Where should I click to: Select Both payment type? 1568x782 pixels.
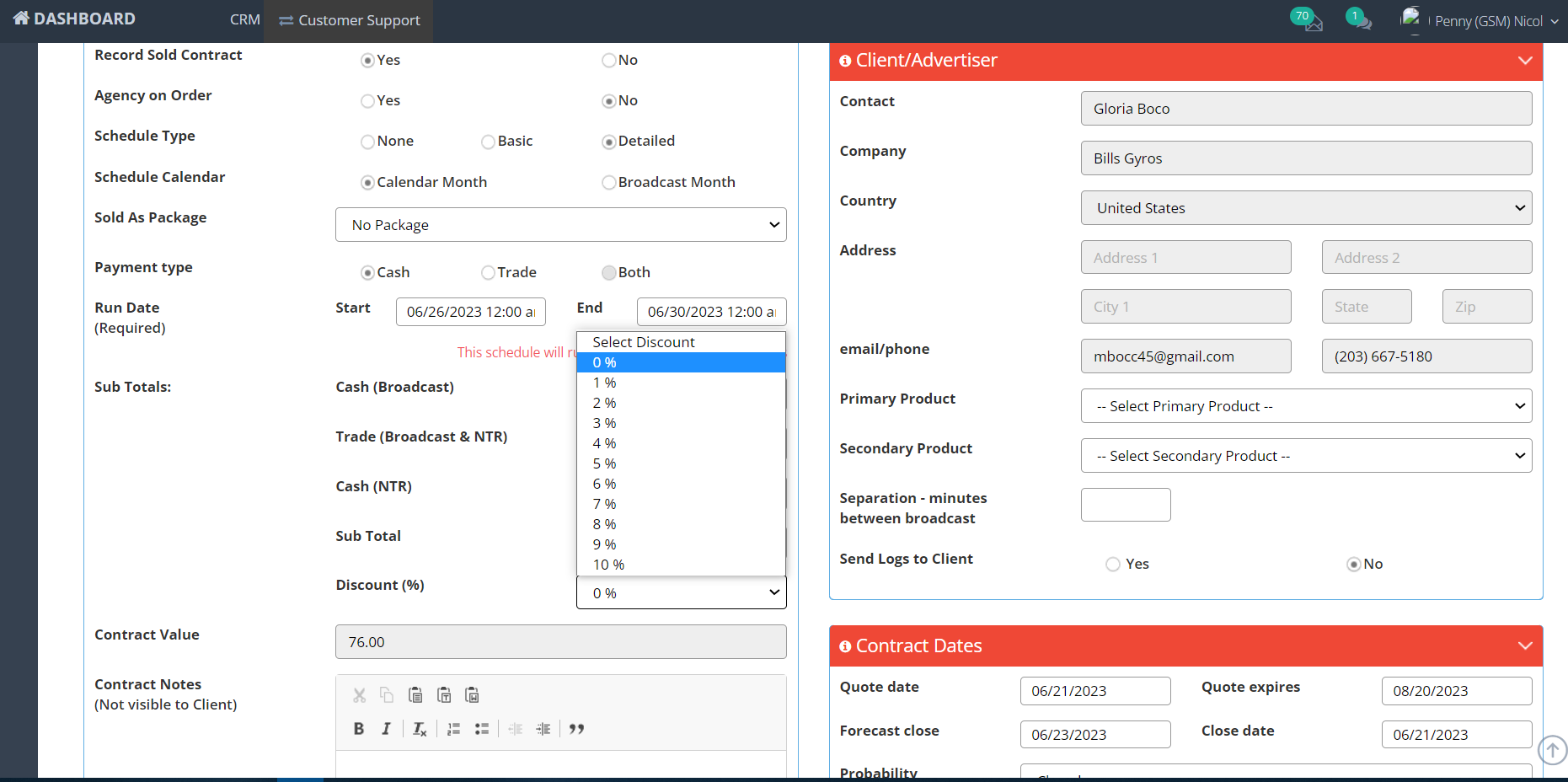click(608, 273)
